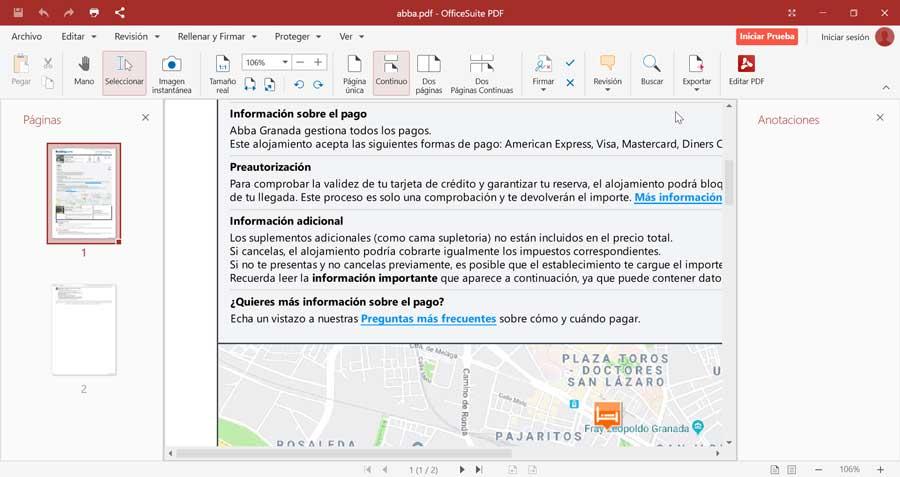This screenshot has width=900, height=477.
Task: Click the horizontal document scrollbar
Action: pyautogui.click(x=344, y=453)
